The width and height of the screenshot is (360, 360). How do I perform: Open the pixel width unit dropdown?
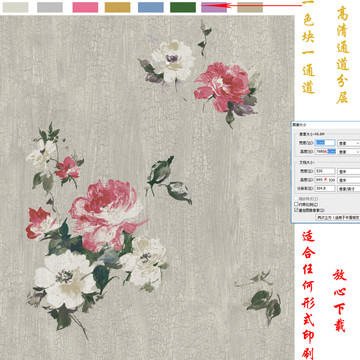[x=349, y=143]
